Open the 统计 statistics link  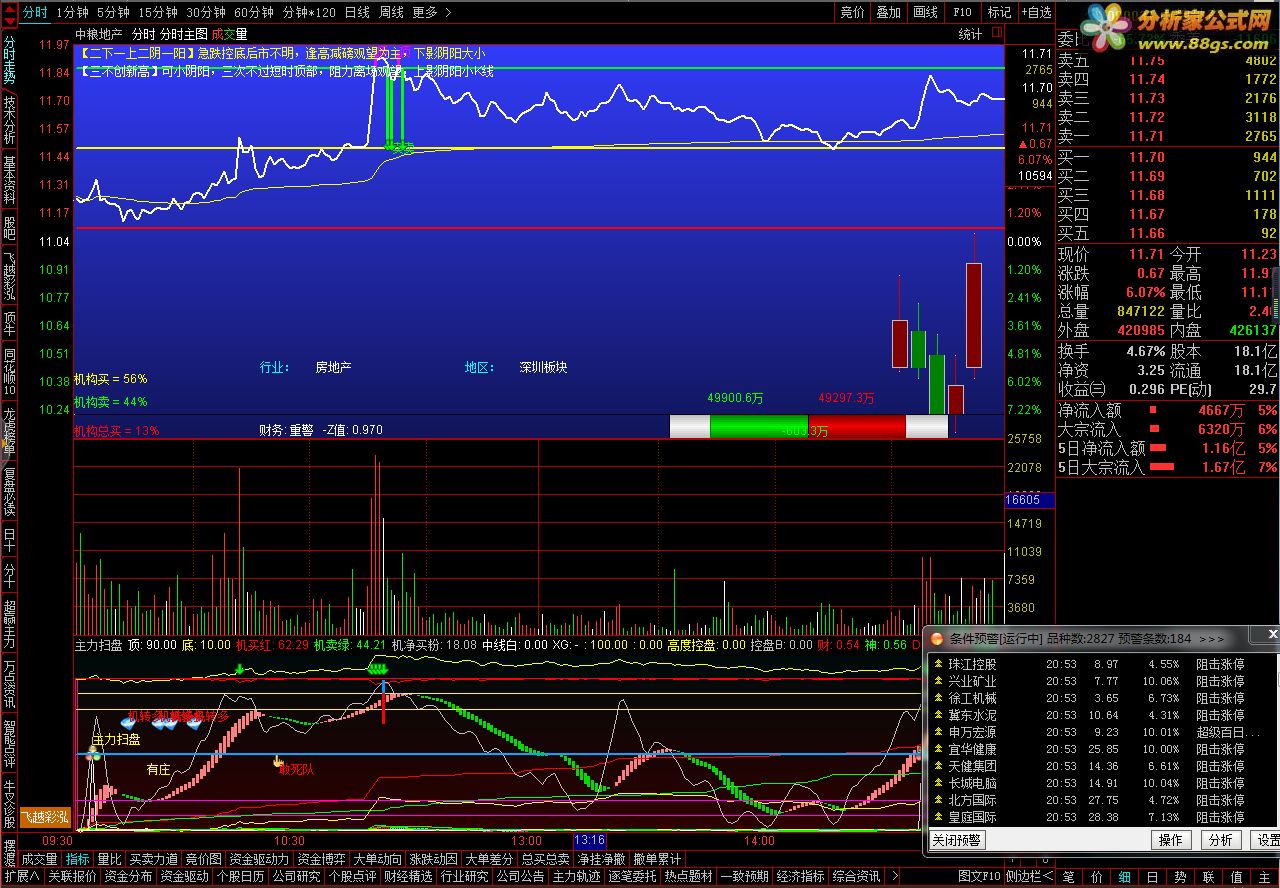(x=970, y=34)
